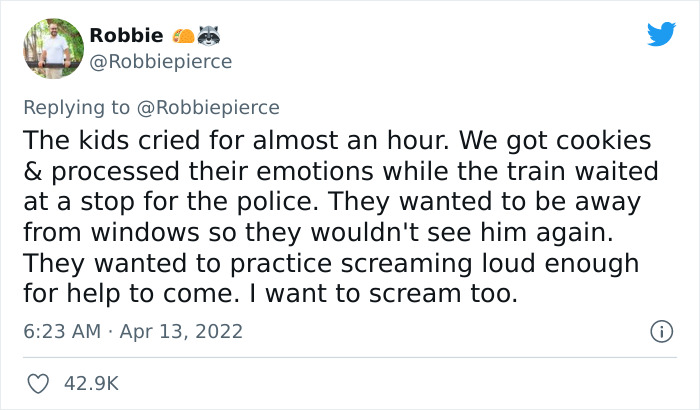This screenshot has width=700, height=410.
Task: Click the @Robbiepierce handle under the name
Action: tap(160, 61)
